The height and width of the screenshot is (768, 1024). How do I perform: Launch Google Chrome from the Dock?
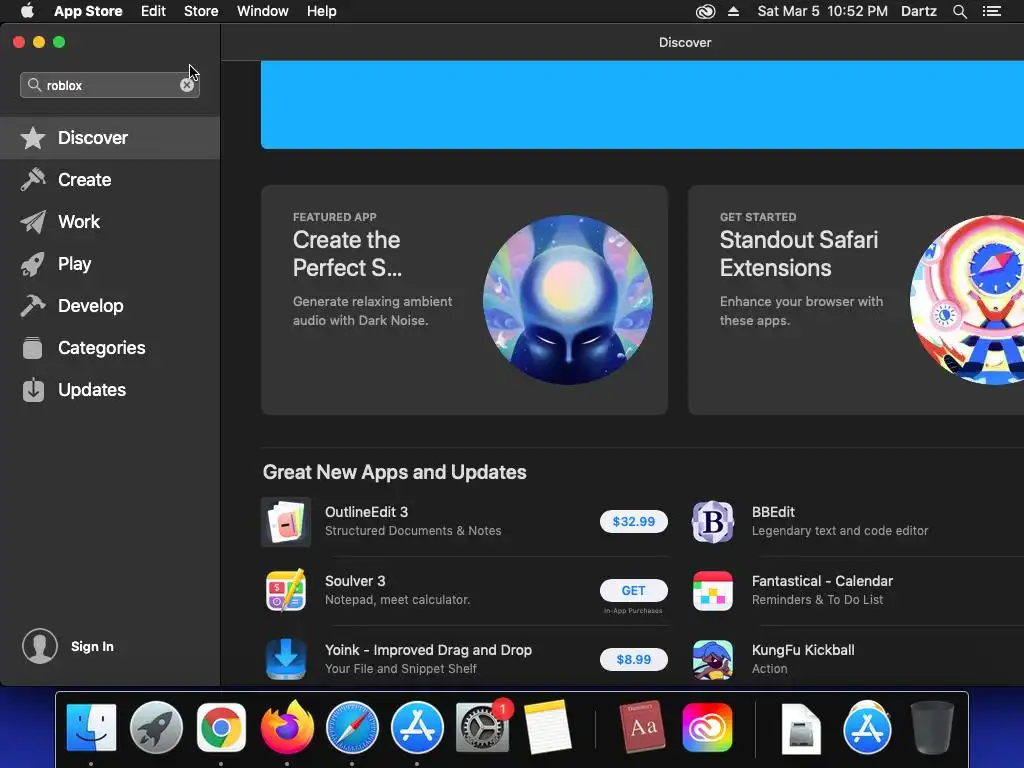221,728
